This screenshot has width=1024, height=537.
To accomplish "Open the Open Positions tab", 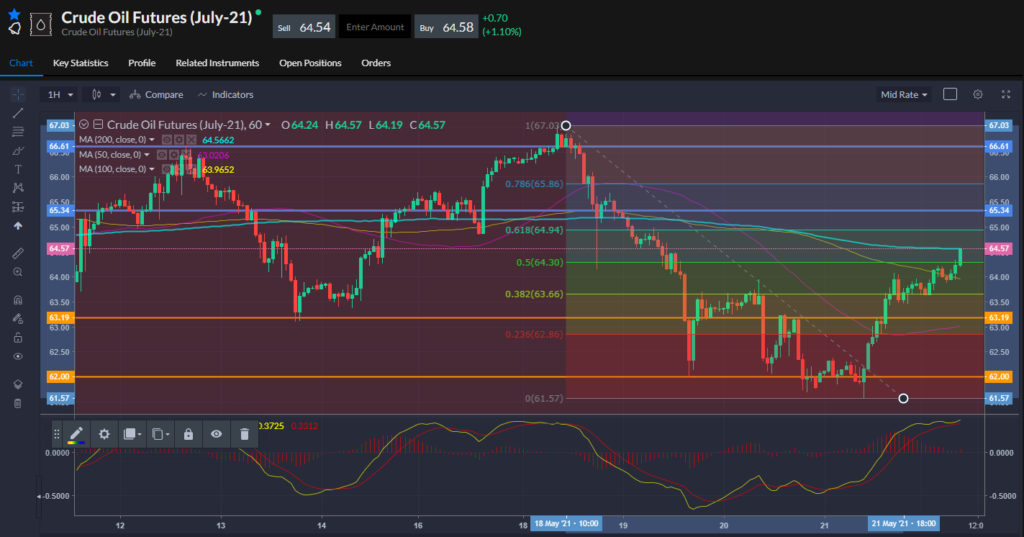I will click(310, 63).
